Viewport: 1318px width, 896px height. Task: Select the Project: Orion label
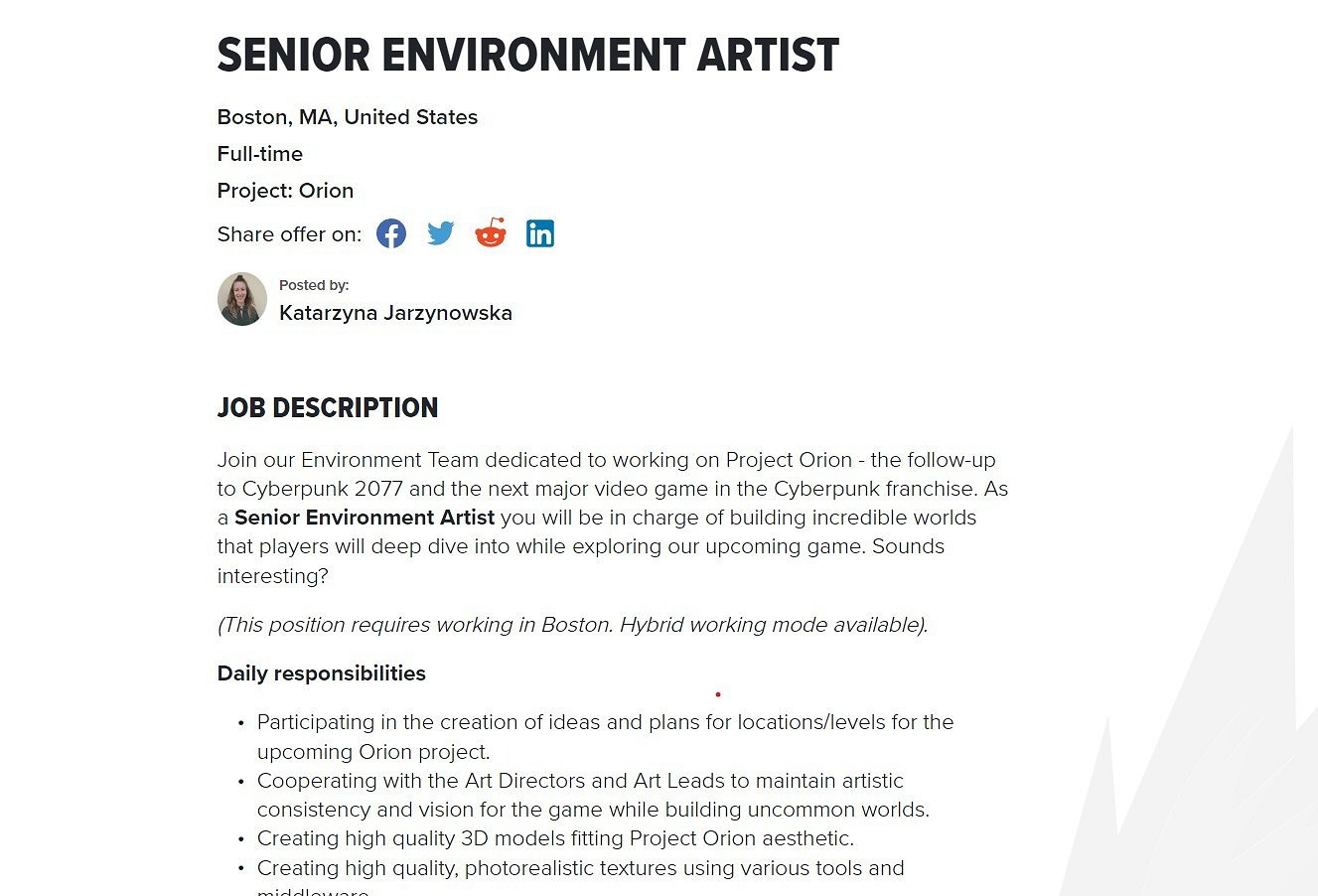click(285, 191)
